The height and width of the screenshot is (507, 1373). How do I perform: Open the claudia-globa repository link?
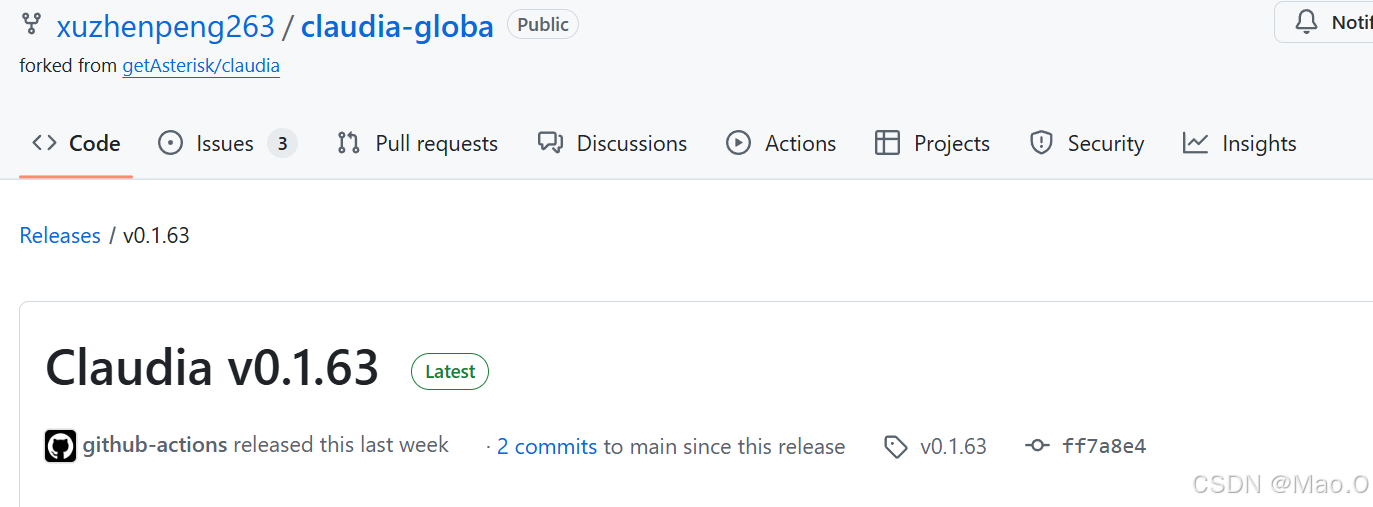coord(397,27)
